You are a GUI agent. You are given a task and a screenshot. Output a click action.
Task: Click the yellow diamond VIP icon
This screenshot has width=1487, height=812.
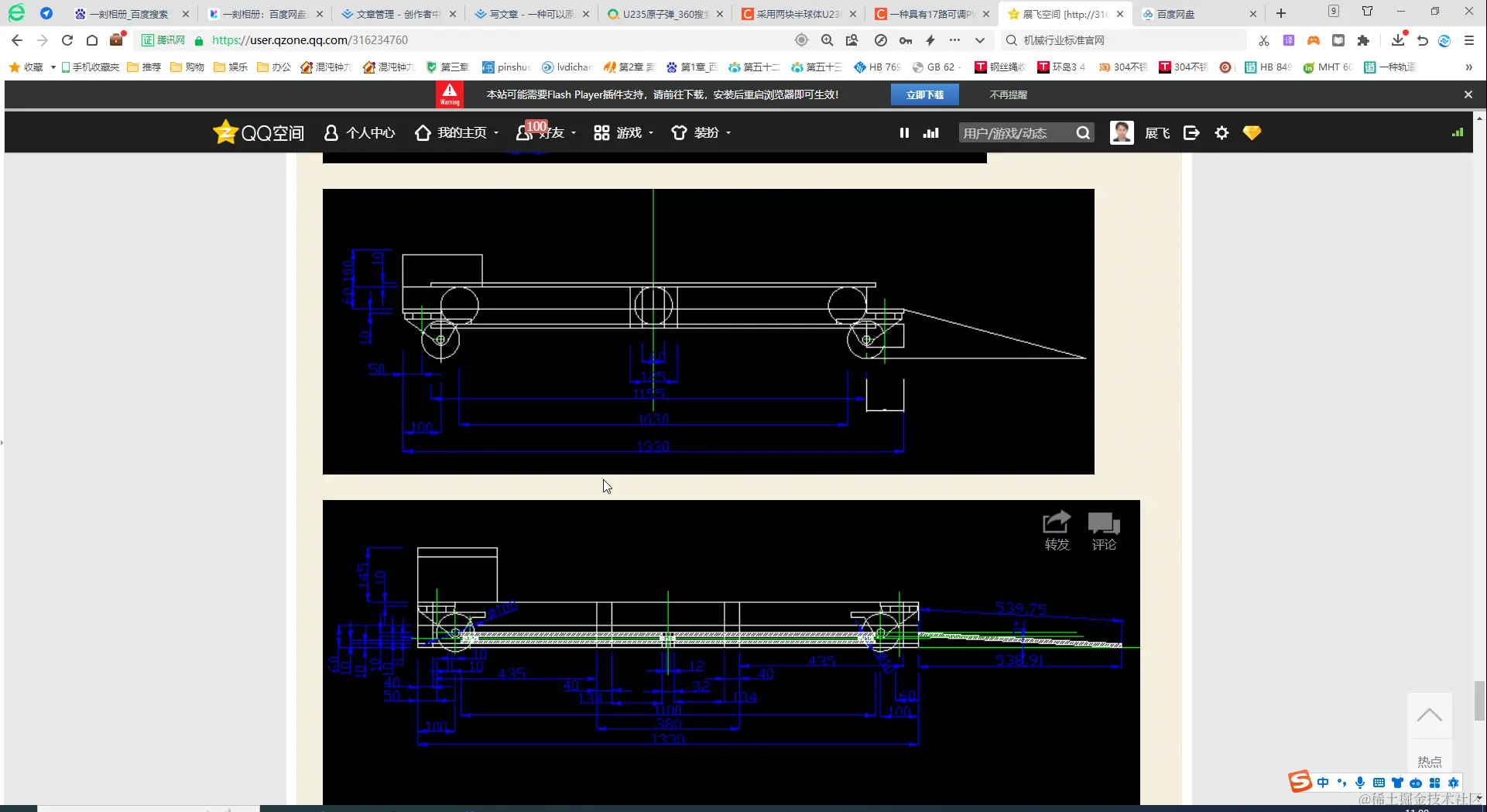click(1252, 133)
